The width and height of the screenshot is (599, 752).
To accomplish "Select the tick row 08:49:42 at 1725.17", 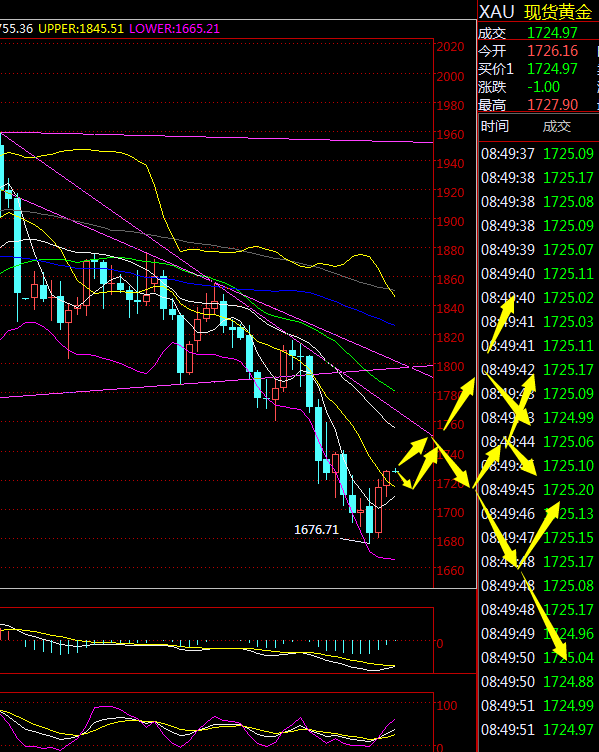I will coord(538,369).
